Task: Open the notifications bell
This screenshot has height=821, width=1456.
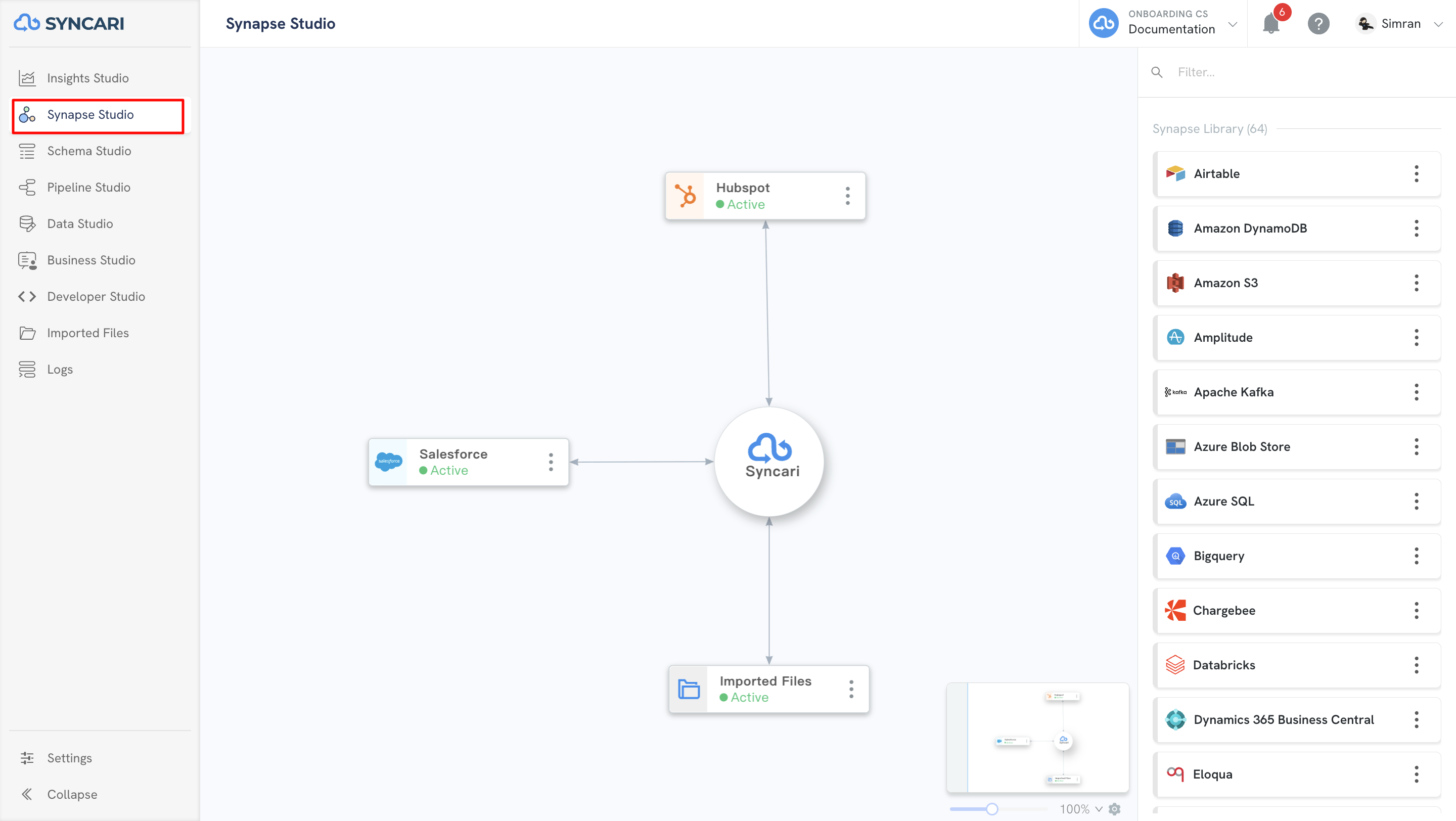Action: [1271, 24]
